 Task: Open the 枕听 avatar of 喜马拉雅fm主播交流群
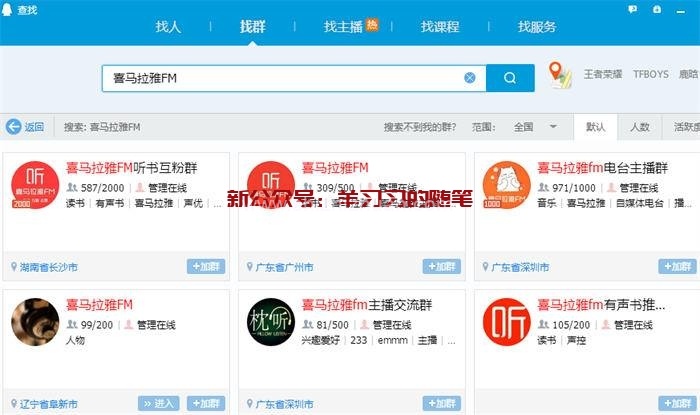pyautogui.click(x=271, y=322)
